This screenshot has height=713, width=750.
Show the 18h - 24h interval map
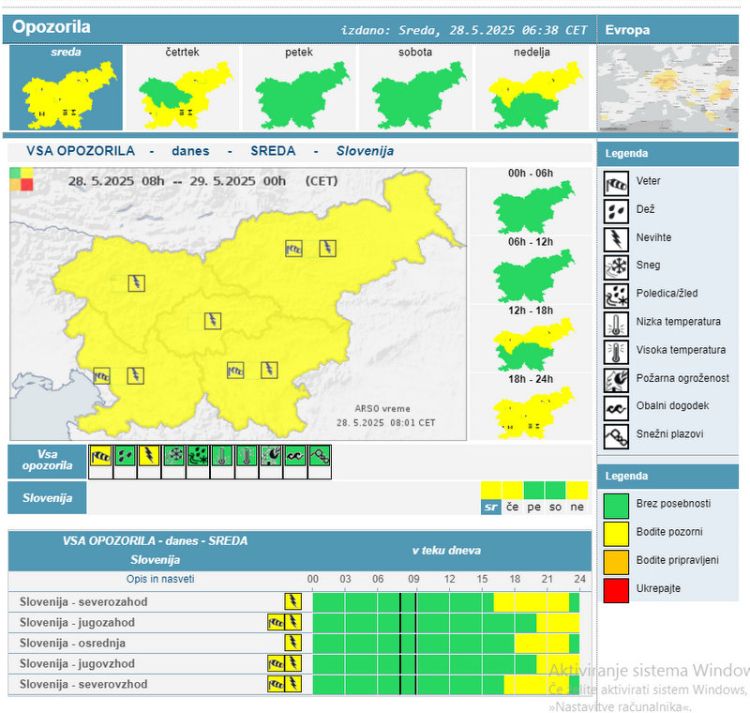pyautogui.click(x=531, y=408)
